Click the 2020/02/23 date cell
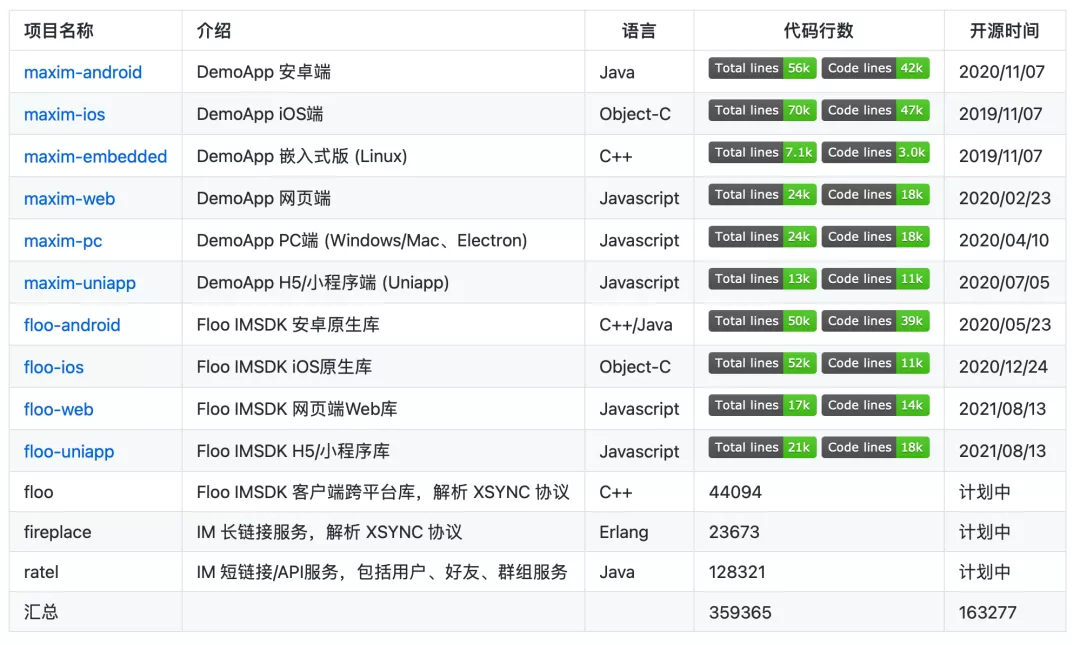This screenshot has width=1080, height=645. [x=1005, y=198]
